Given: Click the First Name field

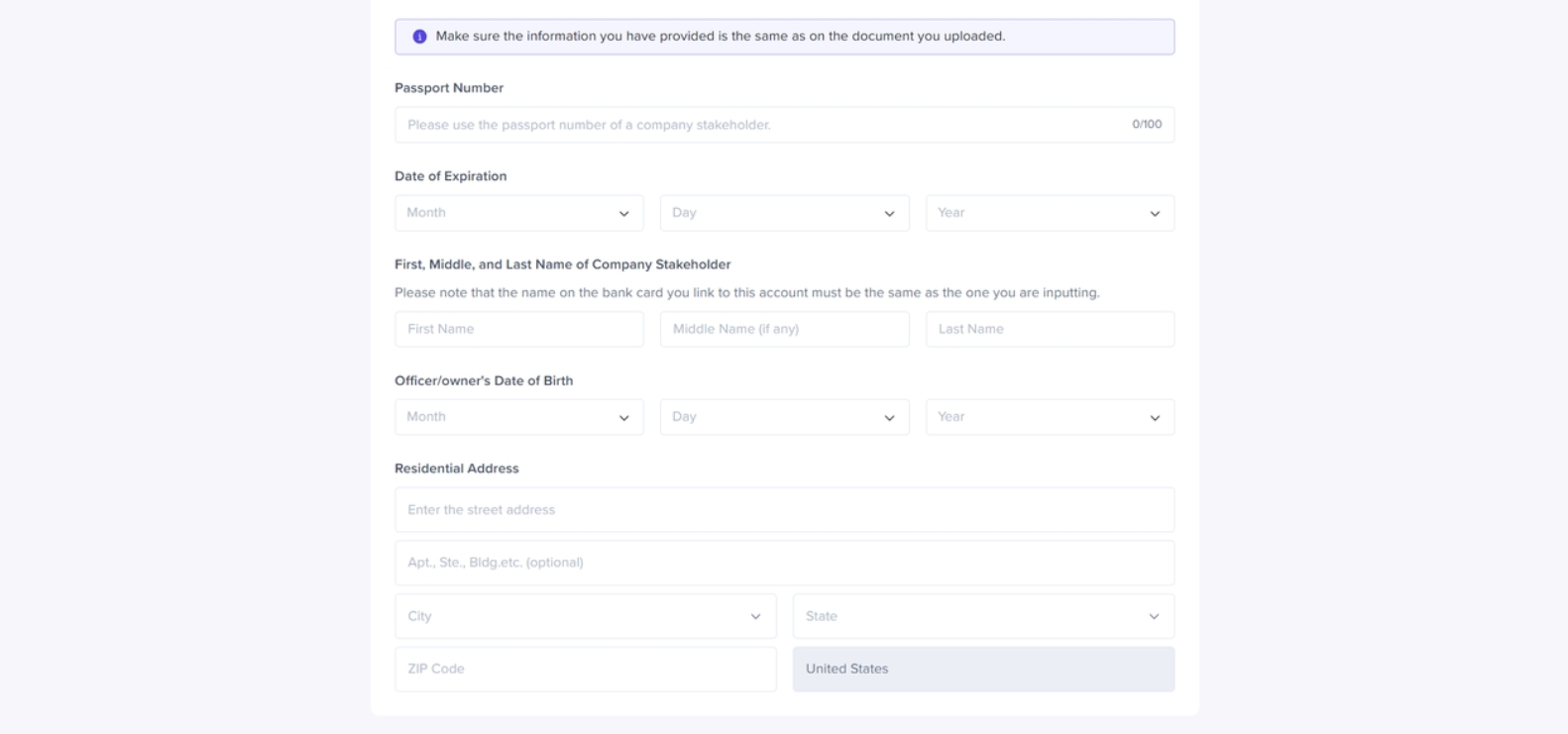Looking at the screenshot, I should coord(518,329).
